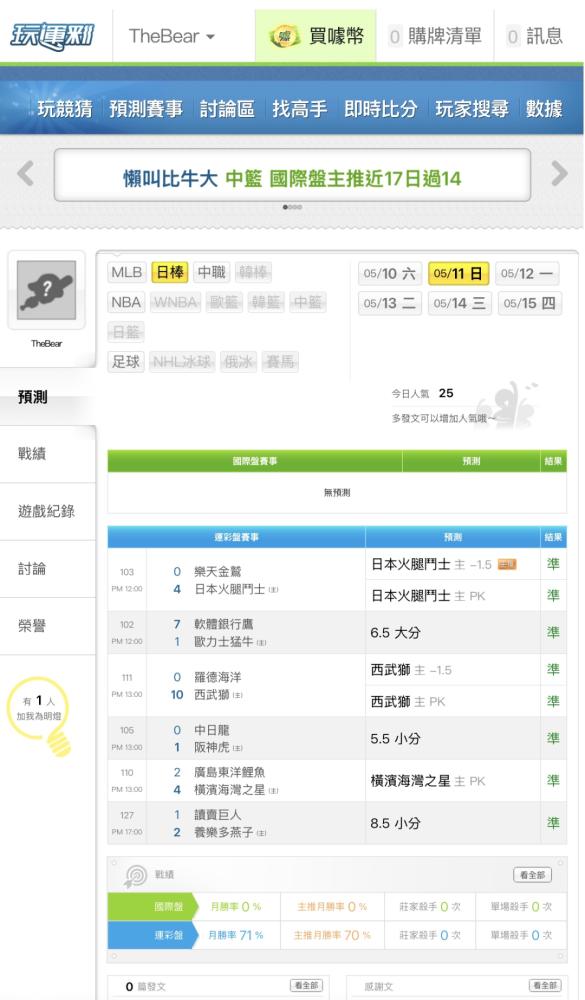This screenshot has width=585, height=1000.
Task: Open the 討論 sidebar tab
Action: click(47, 569)
